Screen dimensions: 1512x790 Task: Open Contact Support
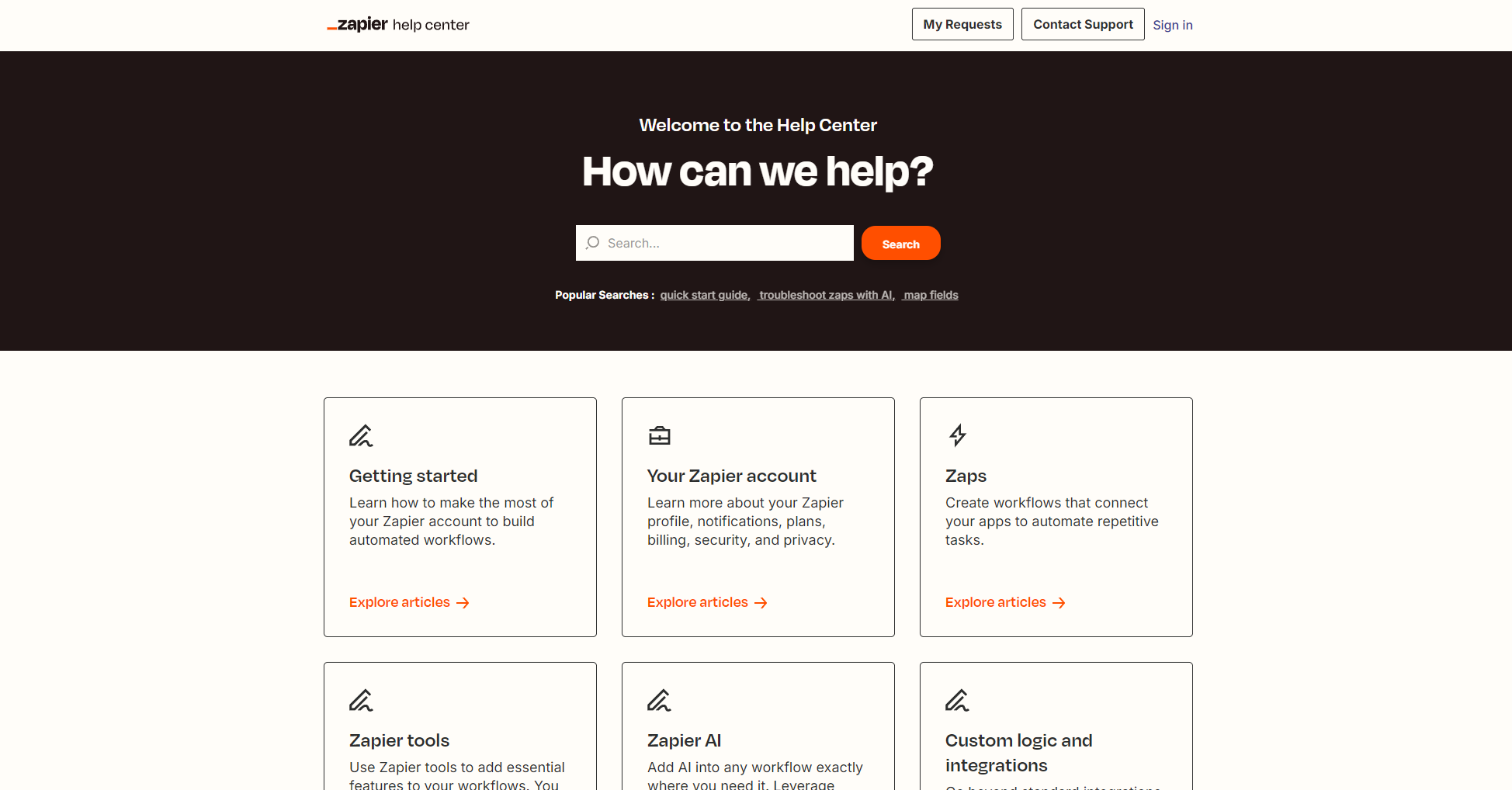pos(1083,24)
